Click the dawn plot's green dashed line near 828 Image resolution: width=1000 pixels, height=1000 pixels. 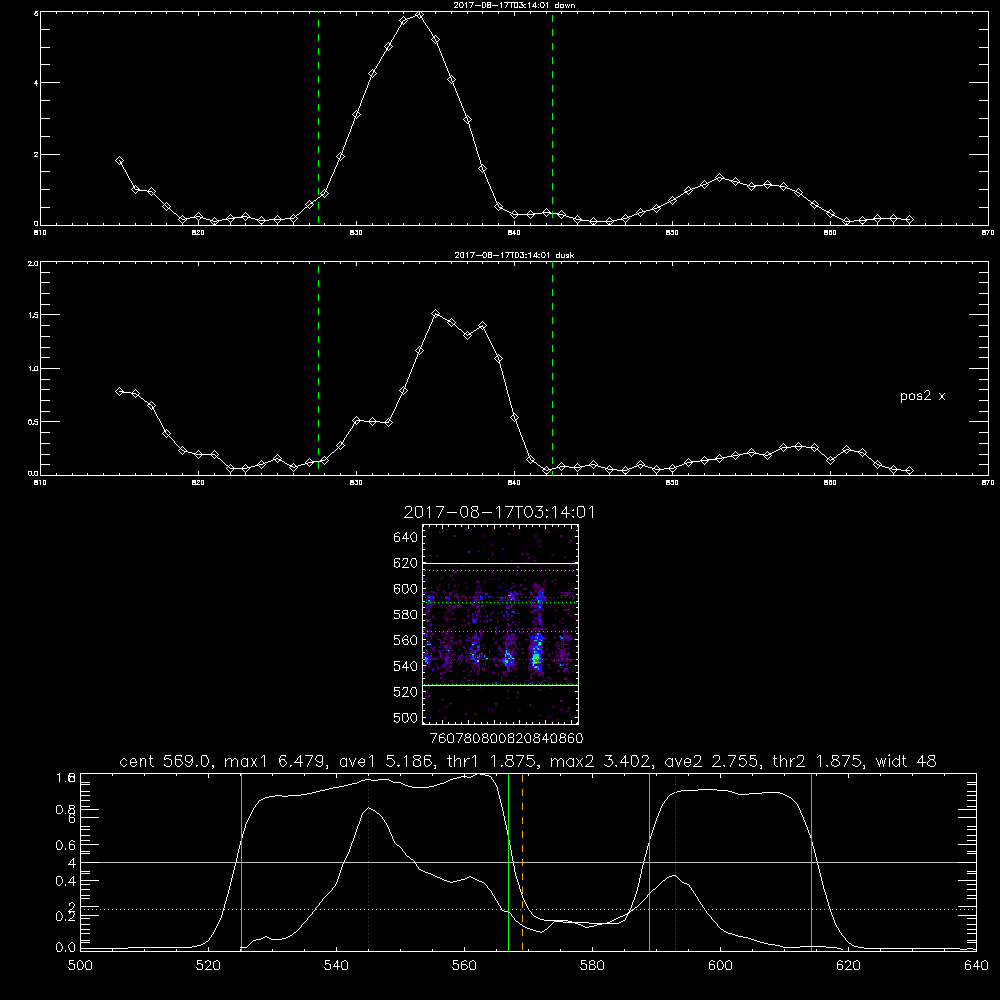(x=318, y=118)
